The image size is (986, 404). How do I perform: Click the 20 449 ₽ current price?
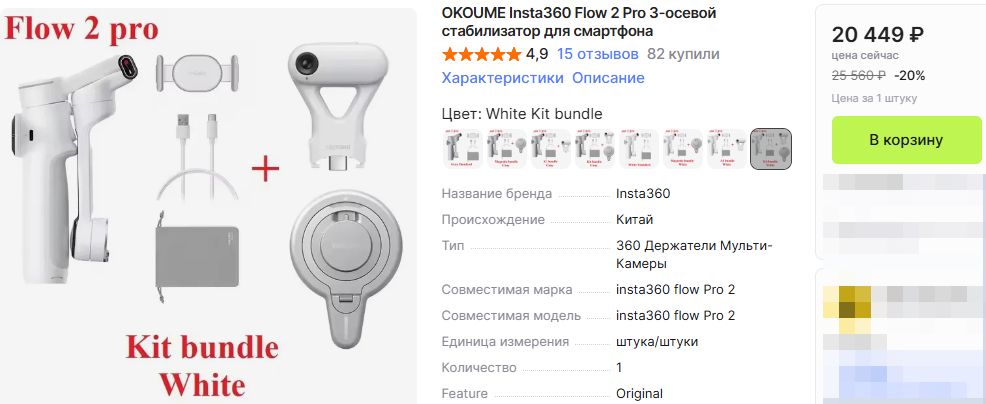coord(878,34)
